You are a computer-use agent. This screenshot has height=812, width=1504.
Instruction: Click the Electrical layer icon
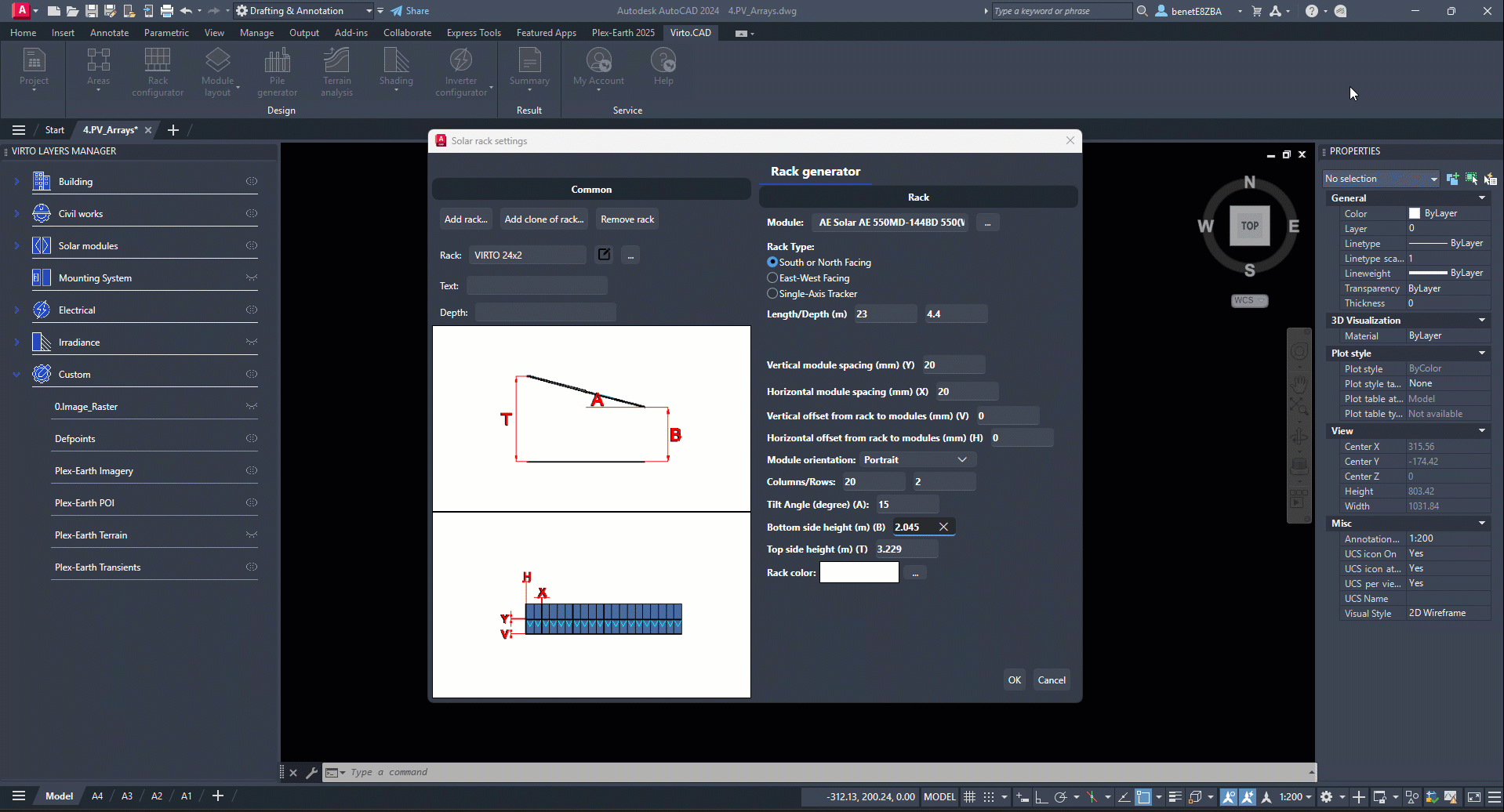(42, 310)
